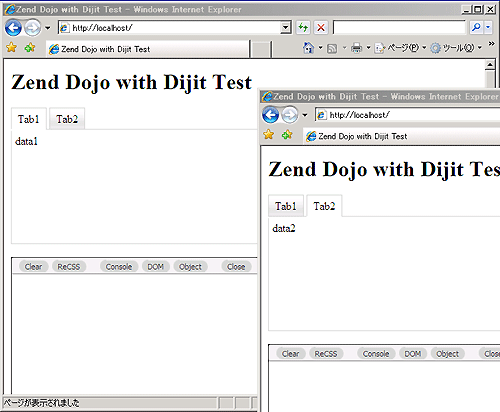The width and height of the screenshot is (500, 412).
Task: Select Tab1 in the rear window page
Action: coord(29,119)
